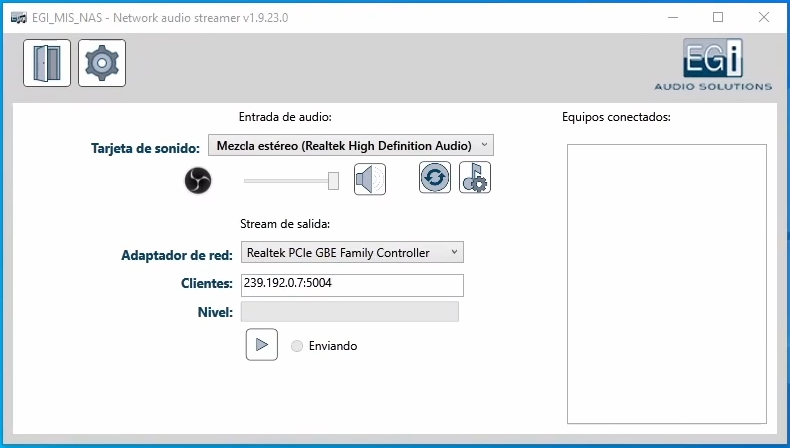Open audio settings via music note gear icon

click(475, 177)
